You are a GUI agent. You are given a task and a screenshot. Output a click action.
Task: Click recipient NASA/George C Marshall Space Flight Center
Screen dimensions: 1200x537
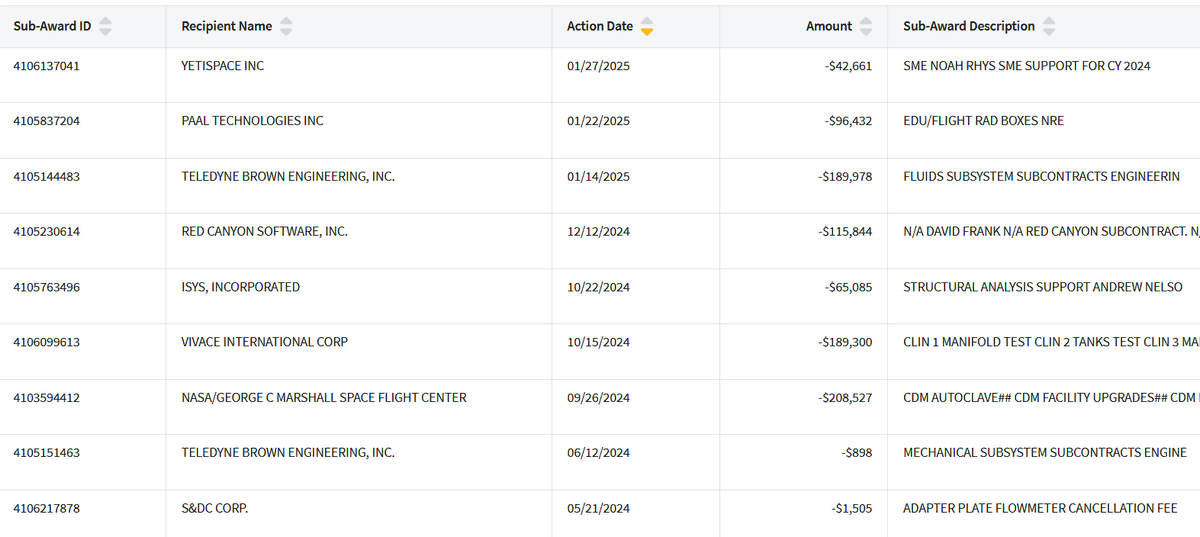coord(324,397)
